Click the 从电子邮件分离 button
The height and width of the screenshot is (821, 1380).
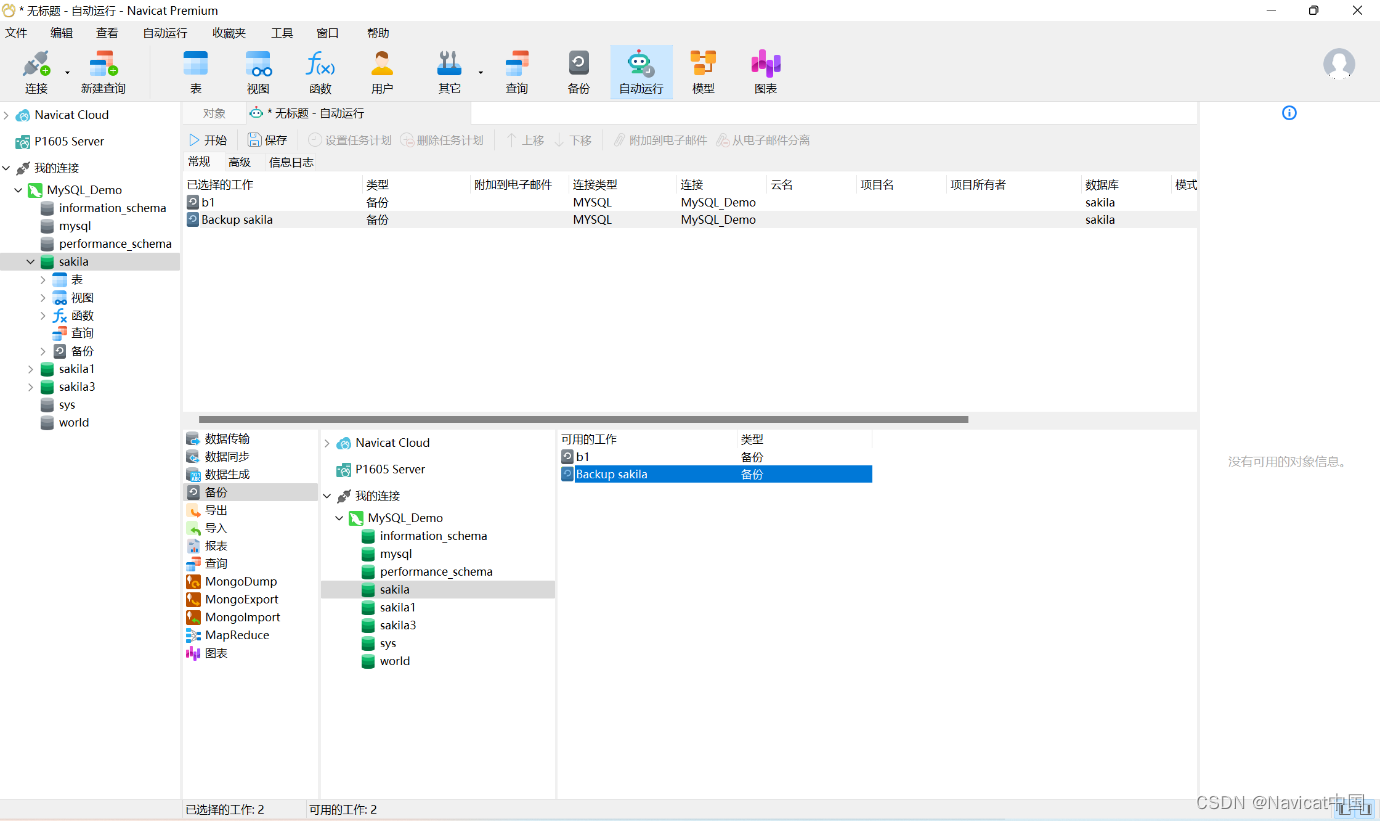[x=763, y=140]
